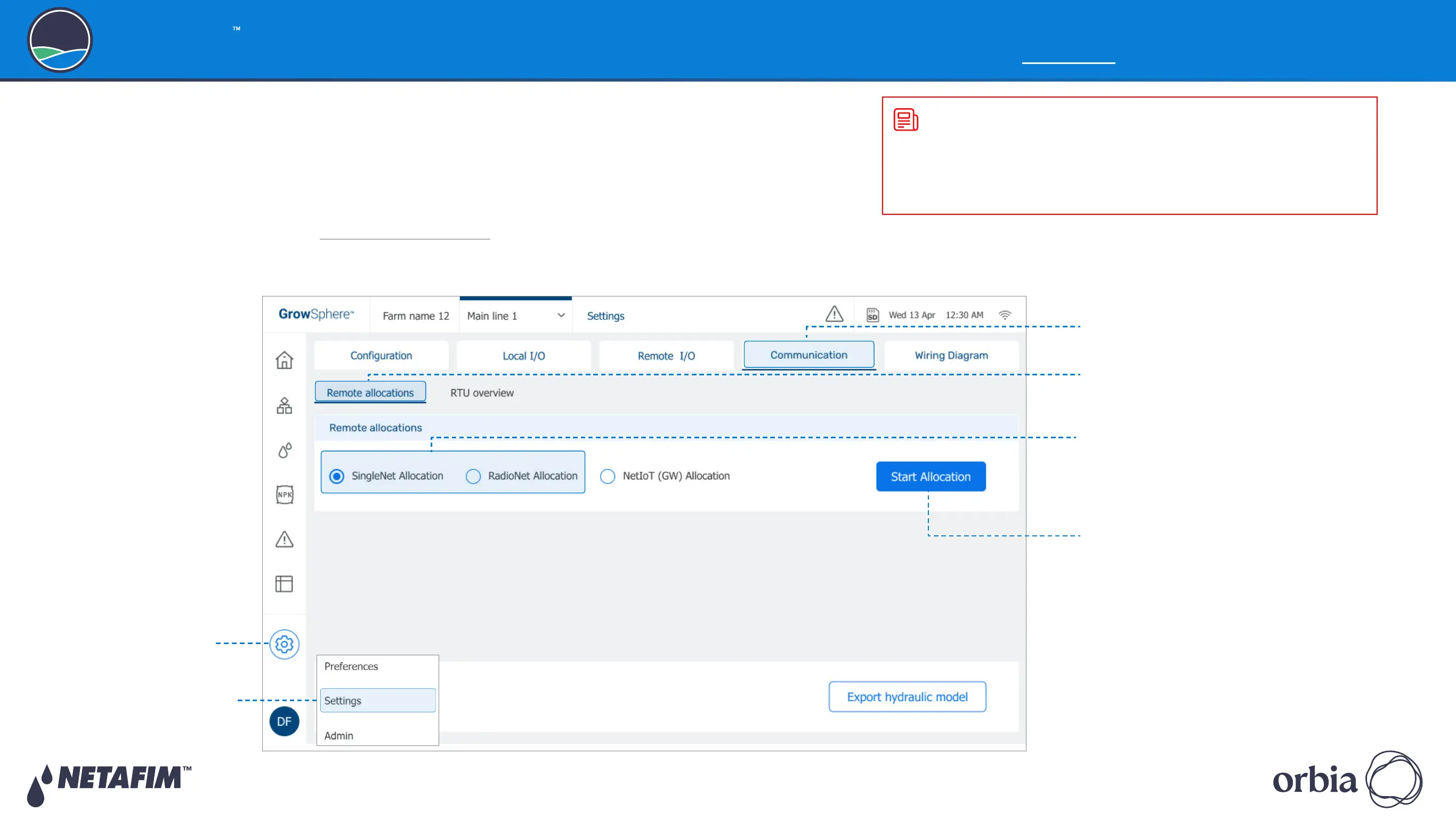The width and height of the screenshot is (1456, 819).
Task: Click the Wi-Fi signal icon
Action: (1005, 315)
